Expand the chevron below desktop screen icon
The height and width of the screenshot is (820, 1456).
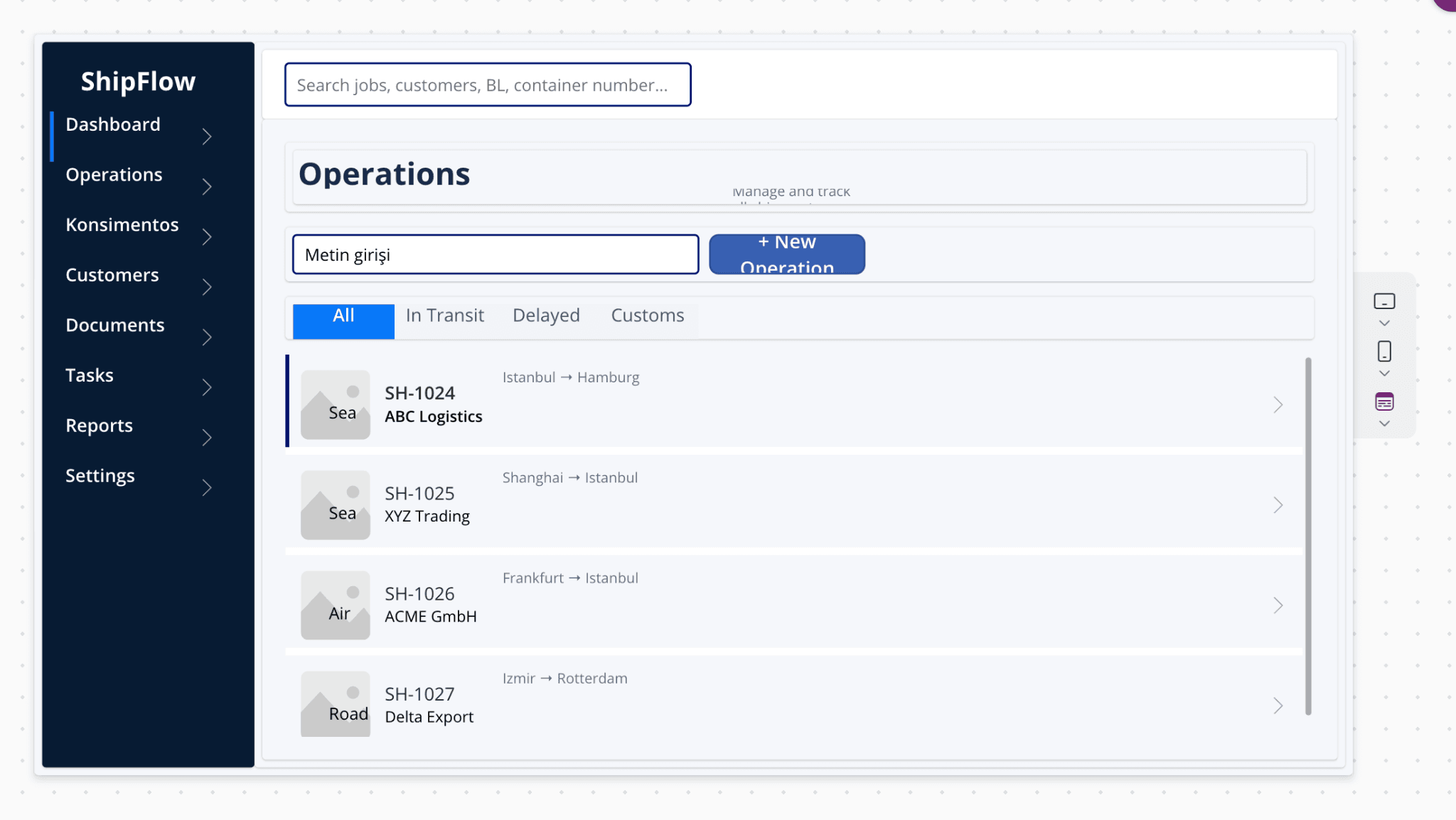(x=1384, y=323)
